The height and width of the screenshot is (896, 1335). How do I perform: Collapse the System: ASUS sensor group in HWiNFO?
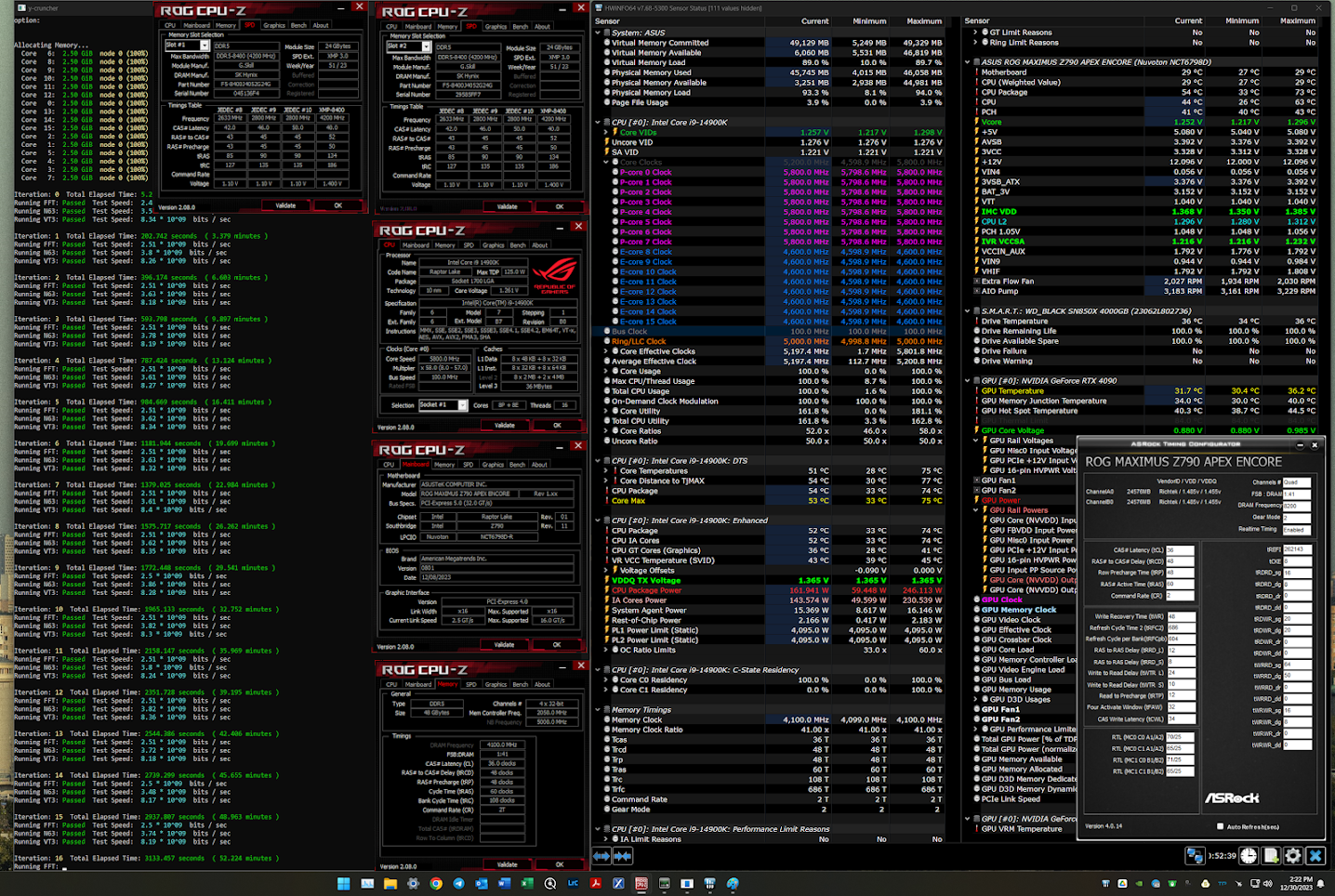click(598, 33)
